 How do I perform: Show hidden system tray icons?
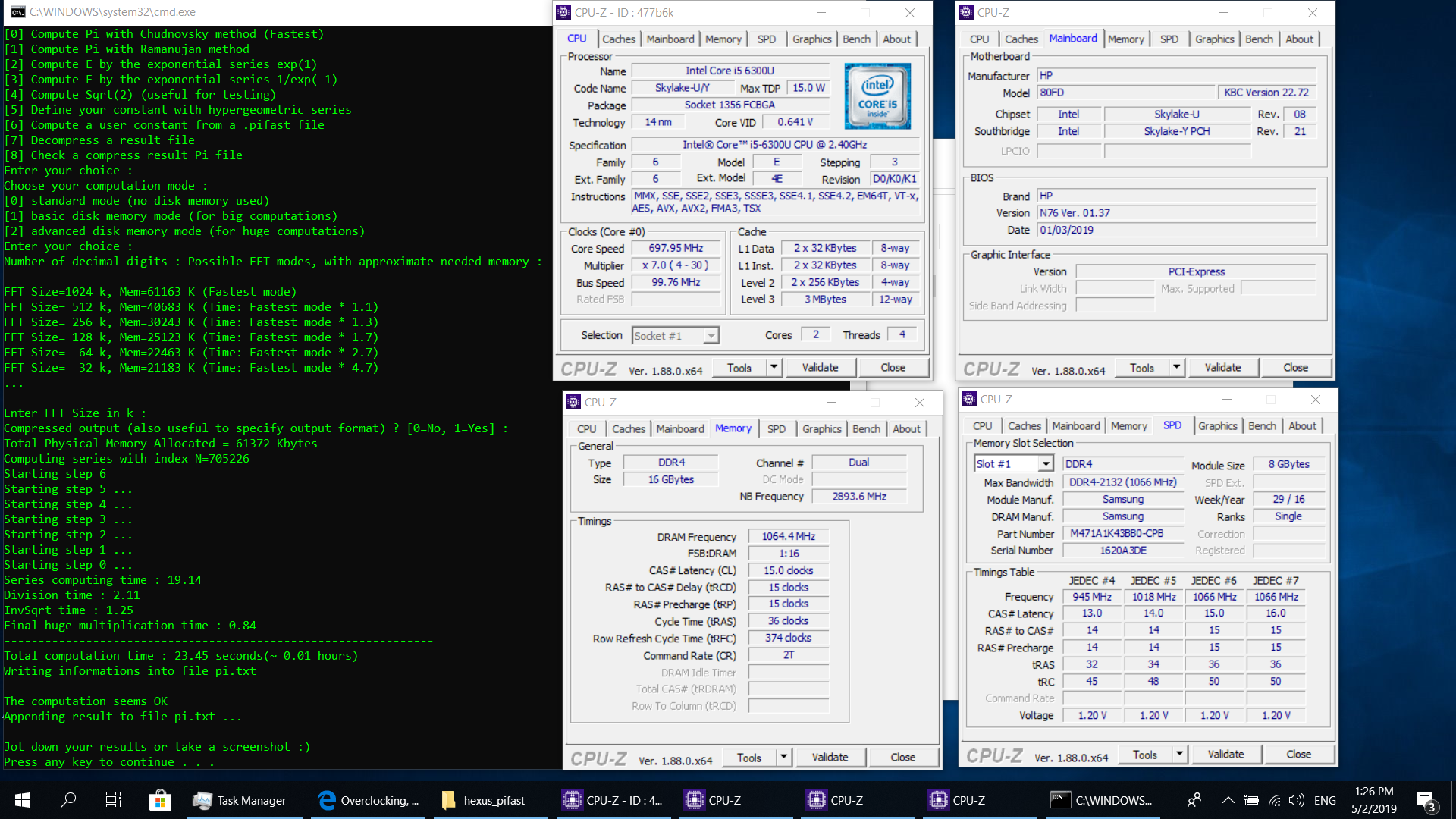pyautogui.click(x=1228, y=800)
